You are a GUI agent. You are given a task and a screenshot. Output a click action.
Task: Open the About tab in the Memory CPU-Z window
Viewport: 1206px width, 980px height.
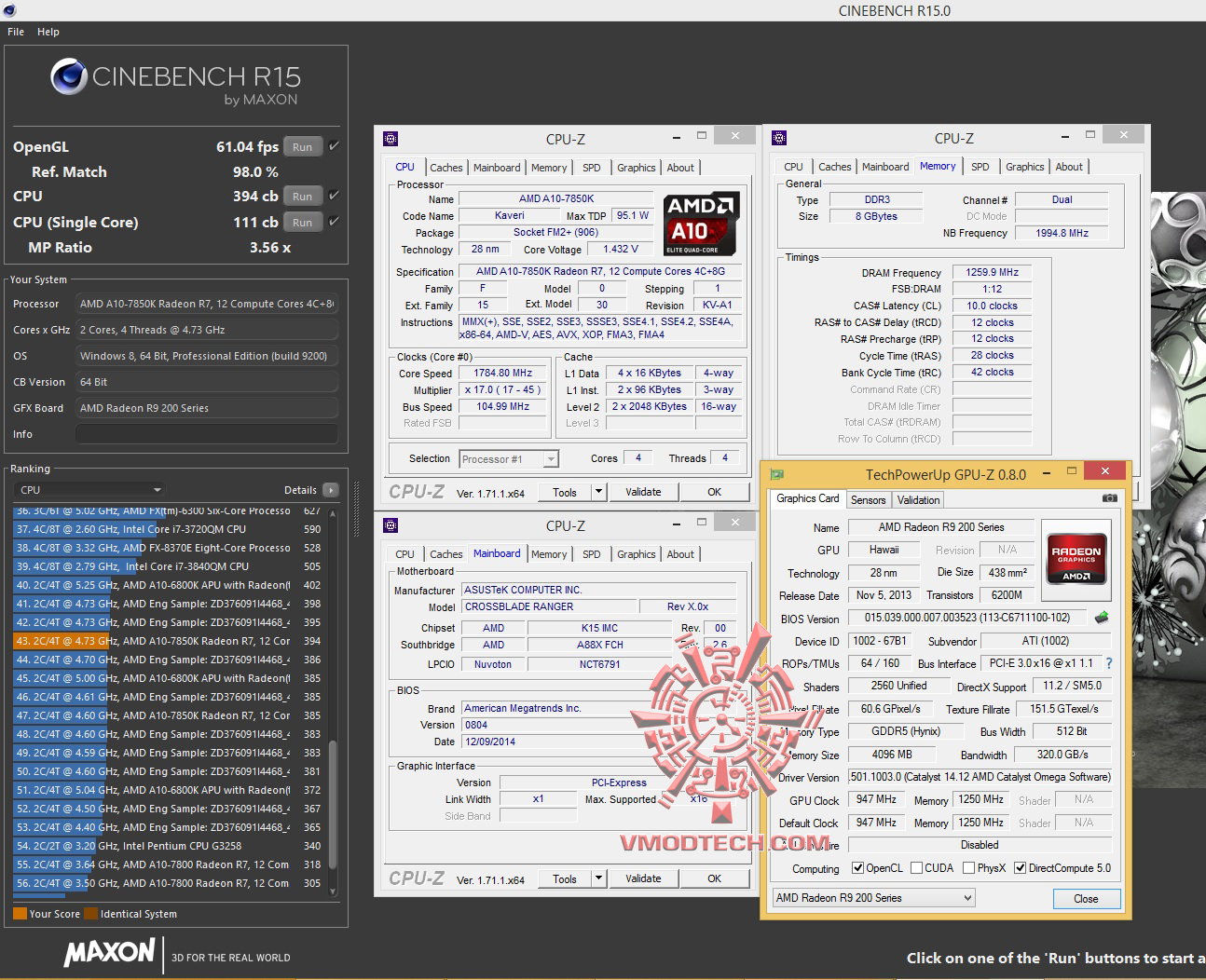click(1069, 167)
